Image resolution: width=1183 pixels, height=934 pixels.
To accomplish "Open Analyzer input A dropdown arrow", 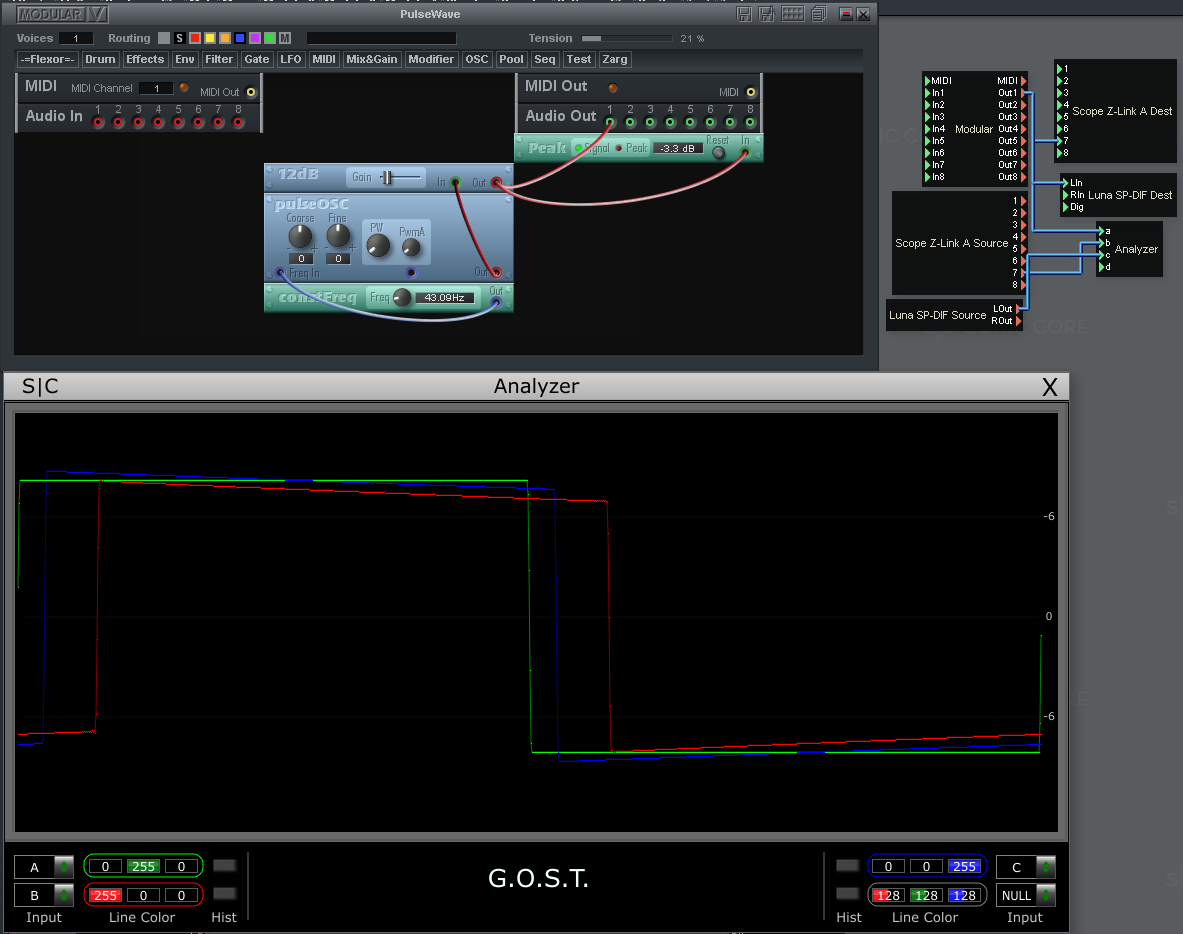I will 64,867.
